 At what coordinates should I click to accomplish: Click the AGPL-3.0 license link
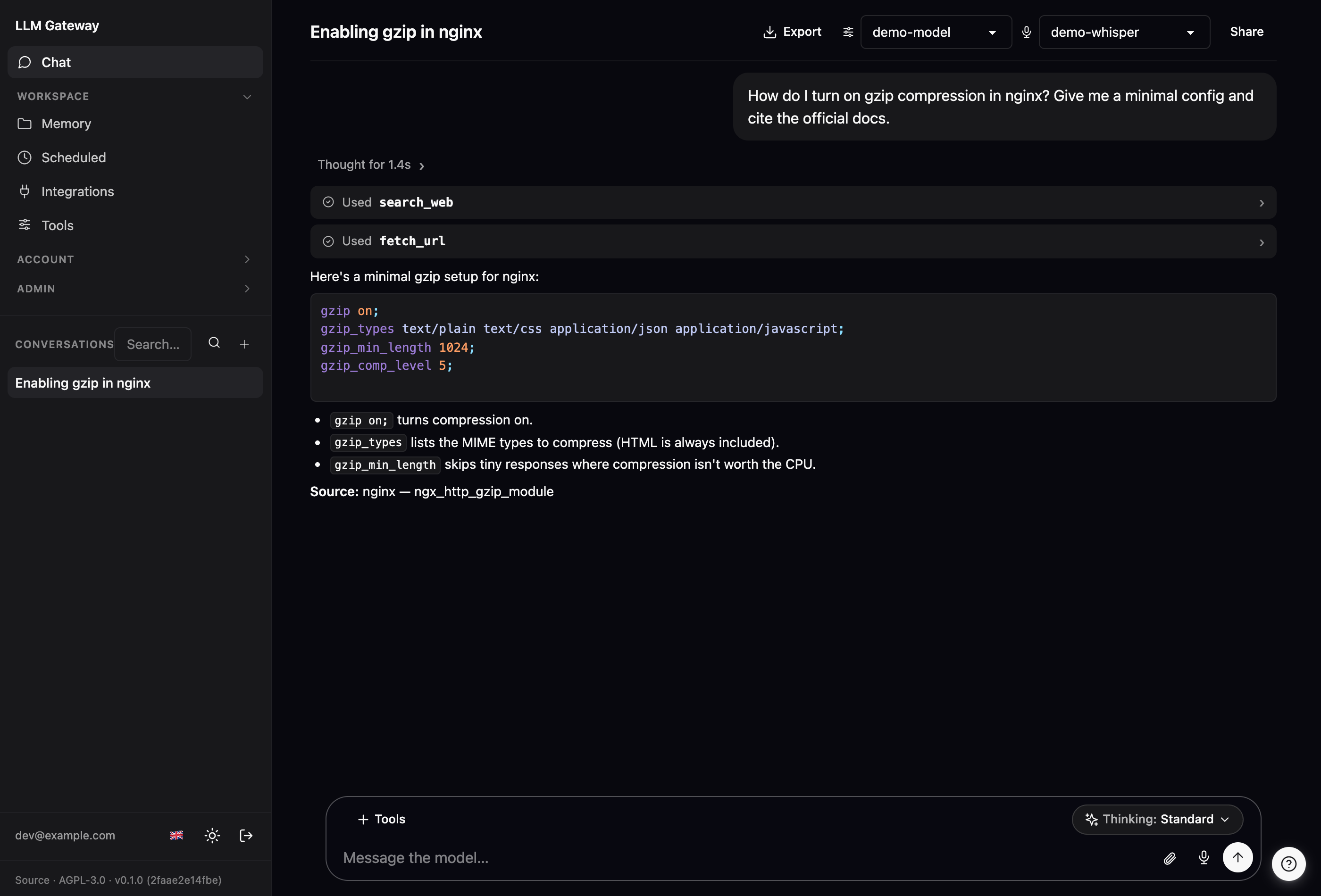[82, 880]
